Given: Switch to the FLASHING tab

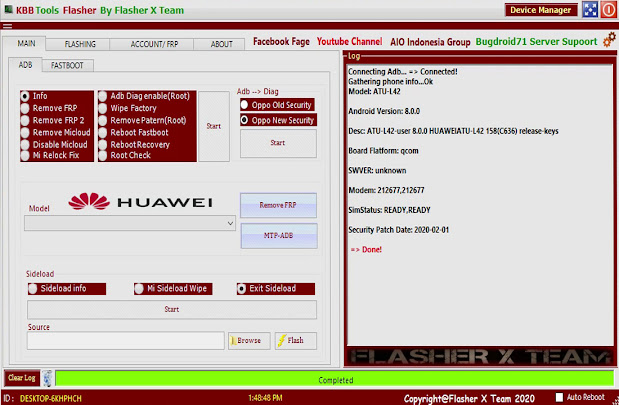Looking at the screenshot, I should click(80, 44).
